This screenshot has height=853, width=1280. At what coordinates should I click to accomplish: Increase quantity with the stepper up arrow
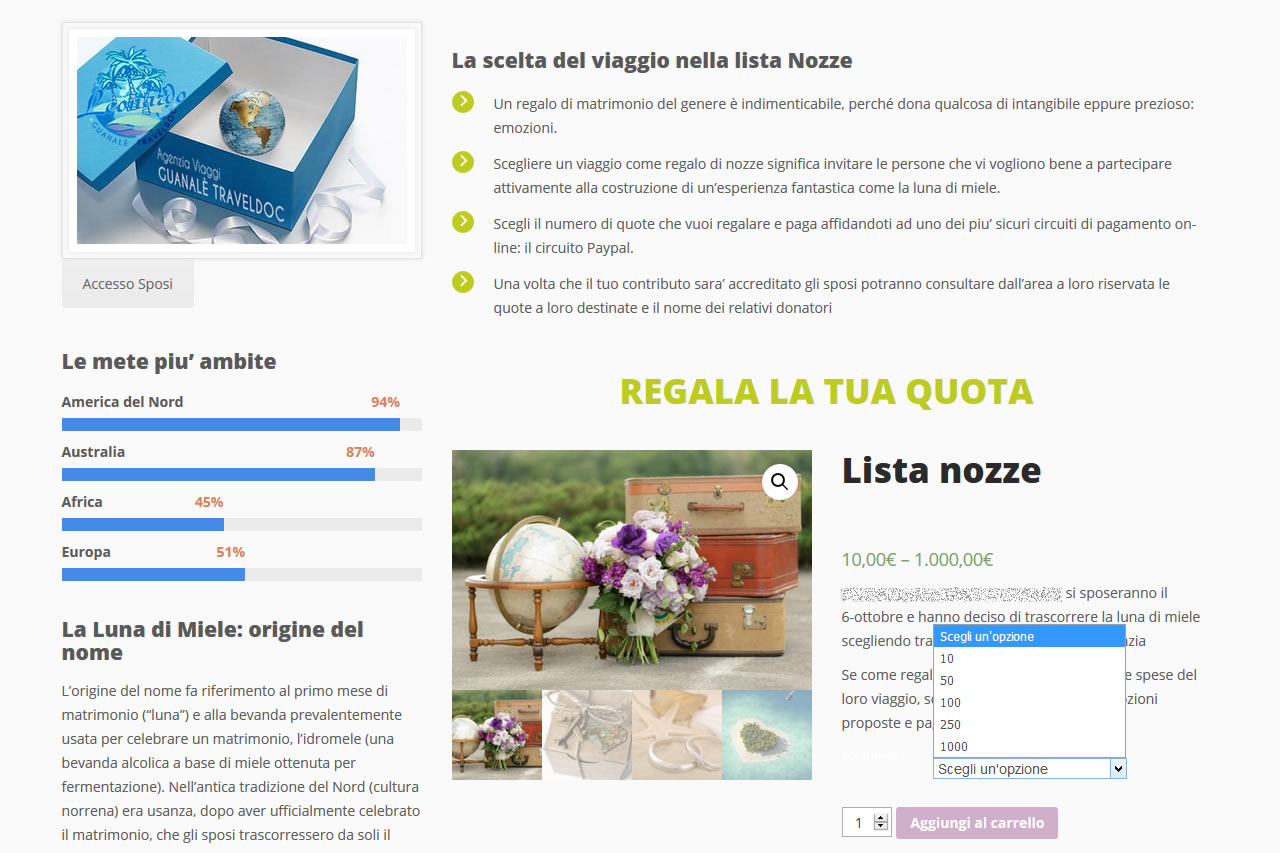tap(881, 817)
